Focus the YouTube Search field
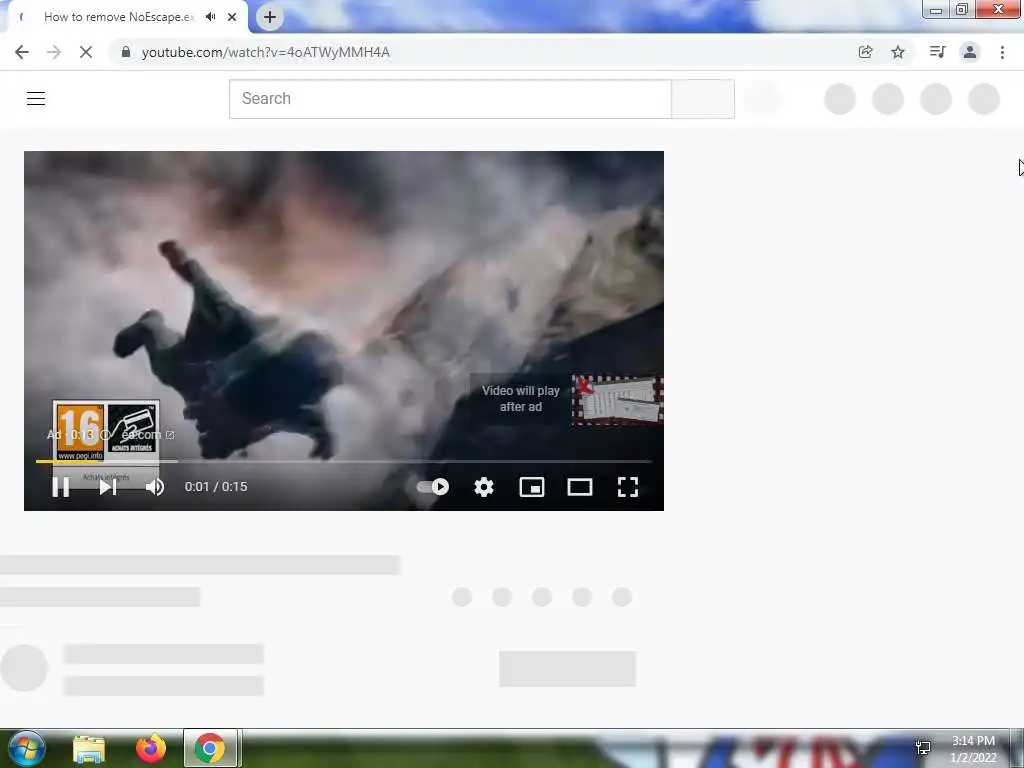1024x768 pixels. [x=450, y=99]
